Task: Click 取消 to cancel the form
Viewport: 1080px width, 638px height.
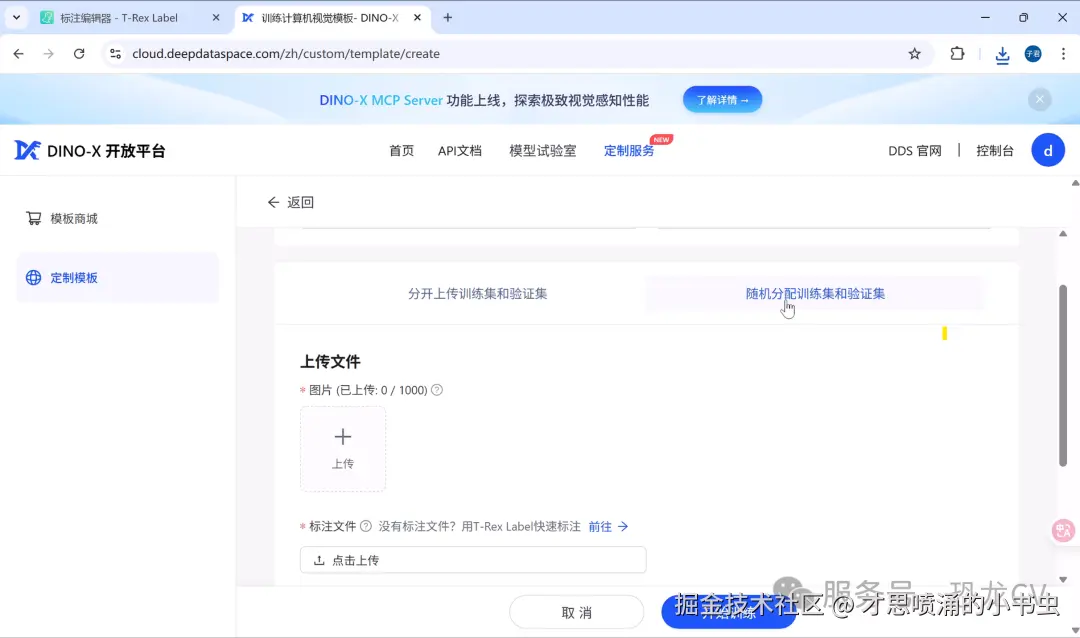Action: (x=577, y=611)
